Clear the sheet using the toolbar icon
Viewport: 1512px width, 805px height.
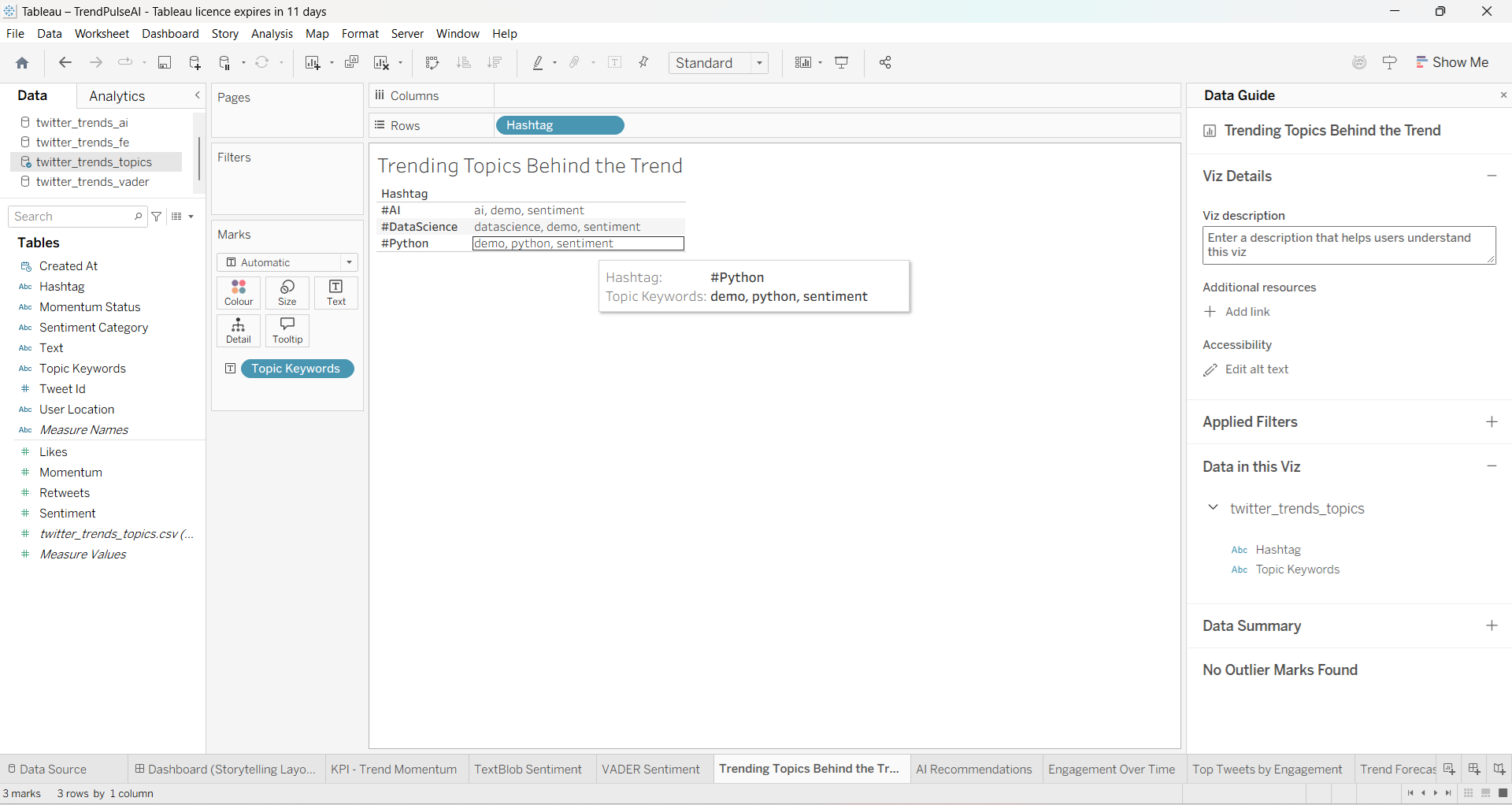[x=382, y=63]
